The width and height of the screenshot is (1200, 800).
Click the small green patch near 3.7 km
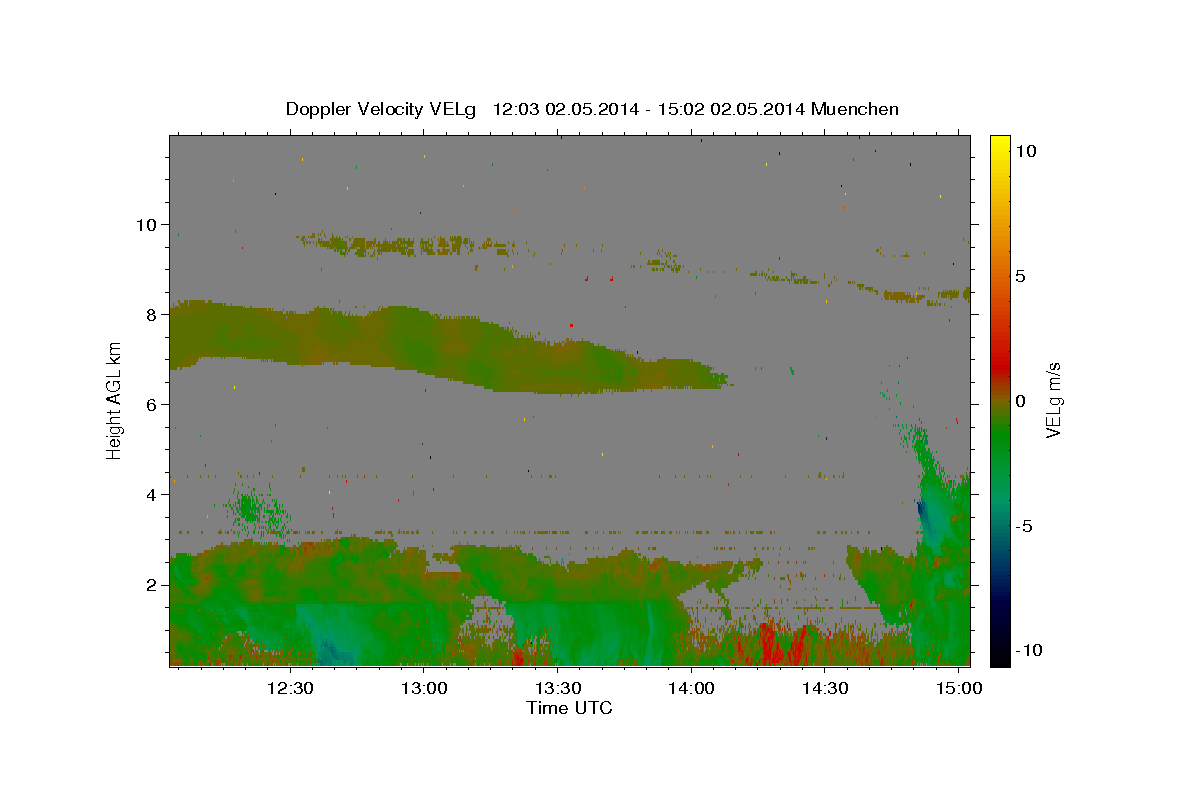pyautogui.click(x=256, y=507)
